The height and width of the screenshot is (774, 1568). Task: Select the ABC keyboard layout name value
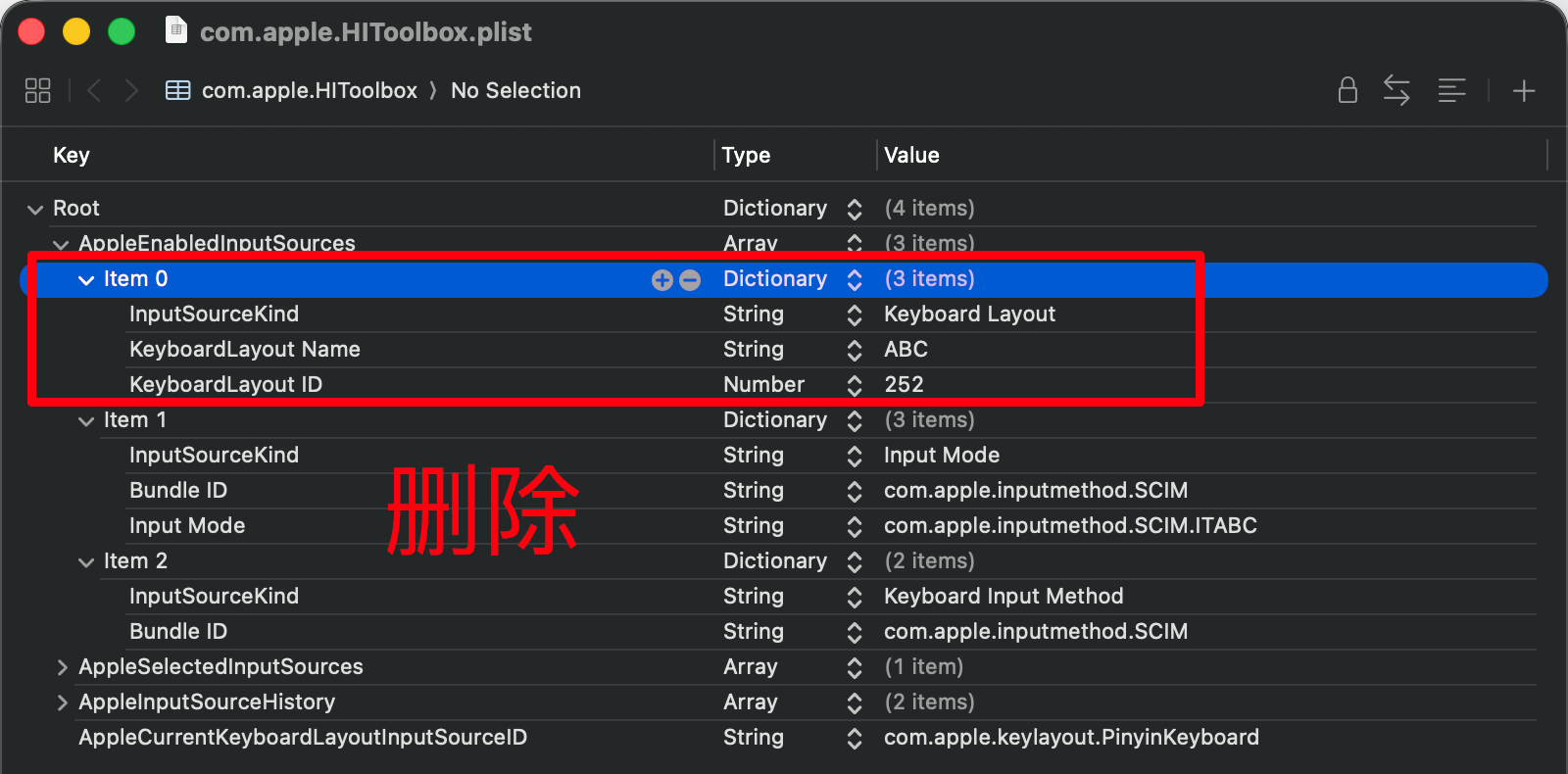click(x=906, y=350)
